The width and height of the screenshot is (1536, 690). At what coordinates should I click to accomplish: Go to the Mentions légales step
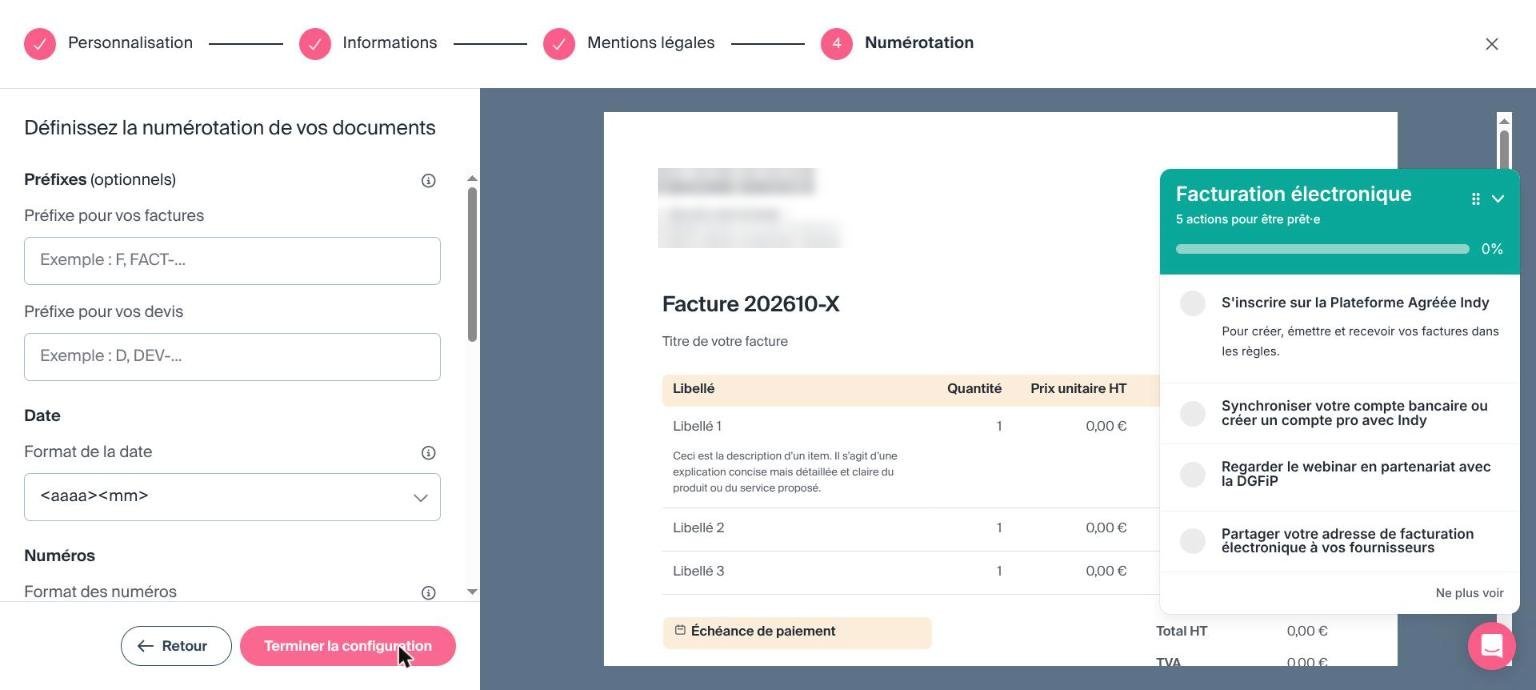click(x=650, y=43)
